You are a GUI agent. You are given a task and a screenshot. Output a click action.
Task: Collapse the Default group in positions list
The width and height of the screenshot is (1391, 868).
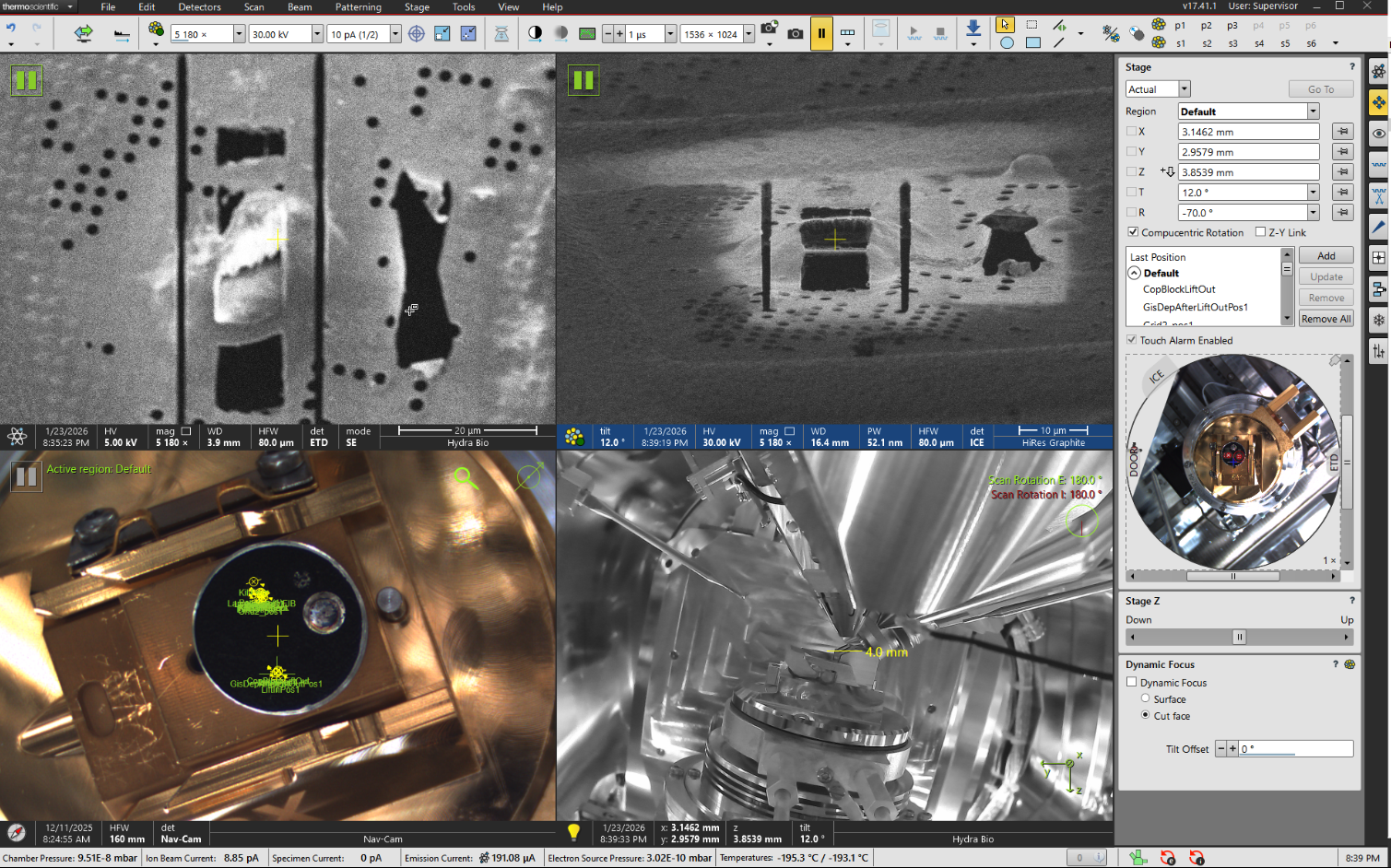(1134, 274)
